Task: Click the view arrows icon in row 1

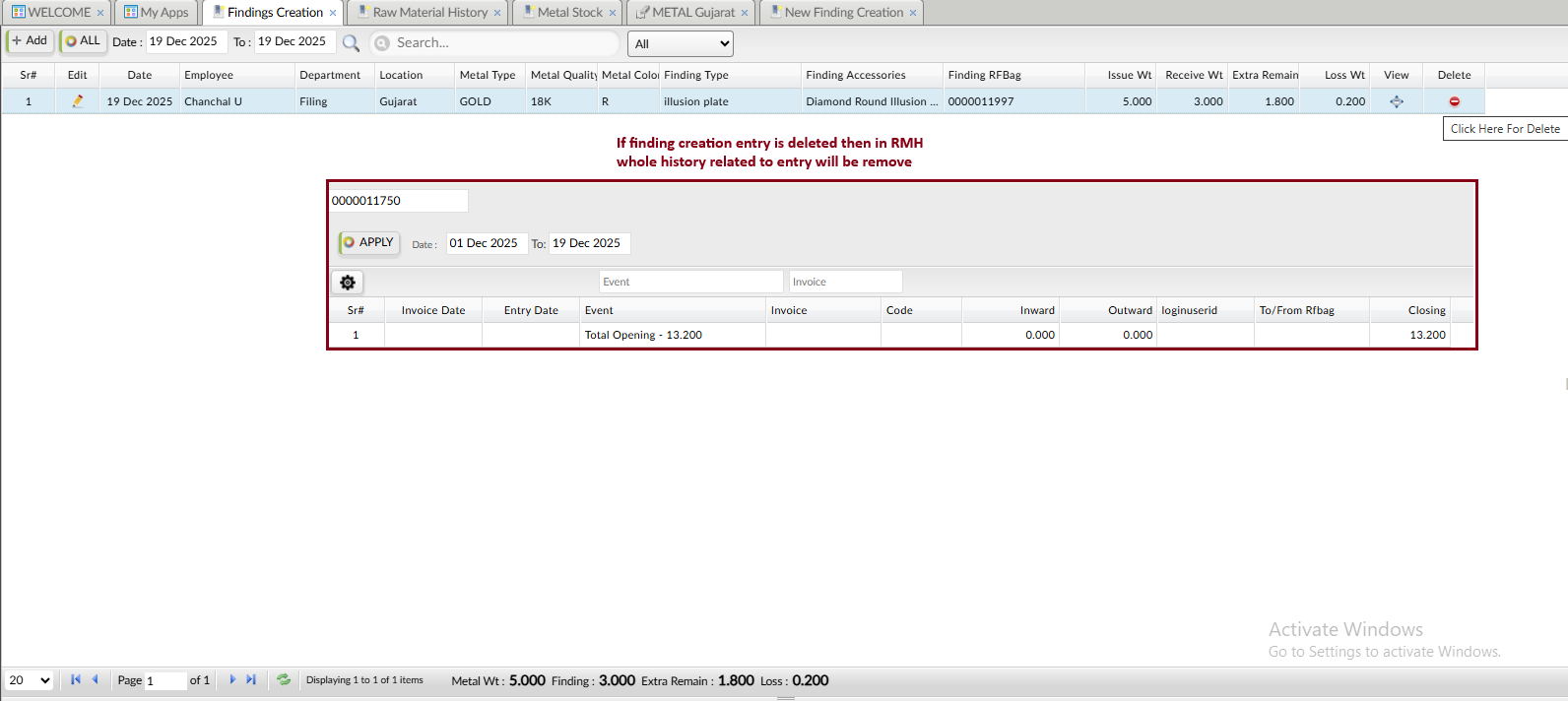Action: [1396, 101]
